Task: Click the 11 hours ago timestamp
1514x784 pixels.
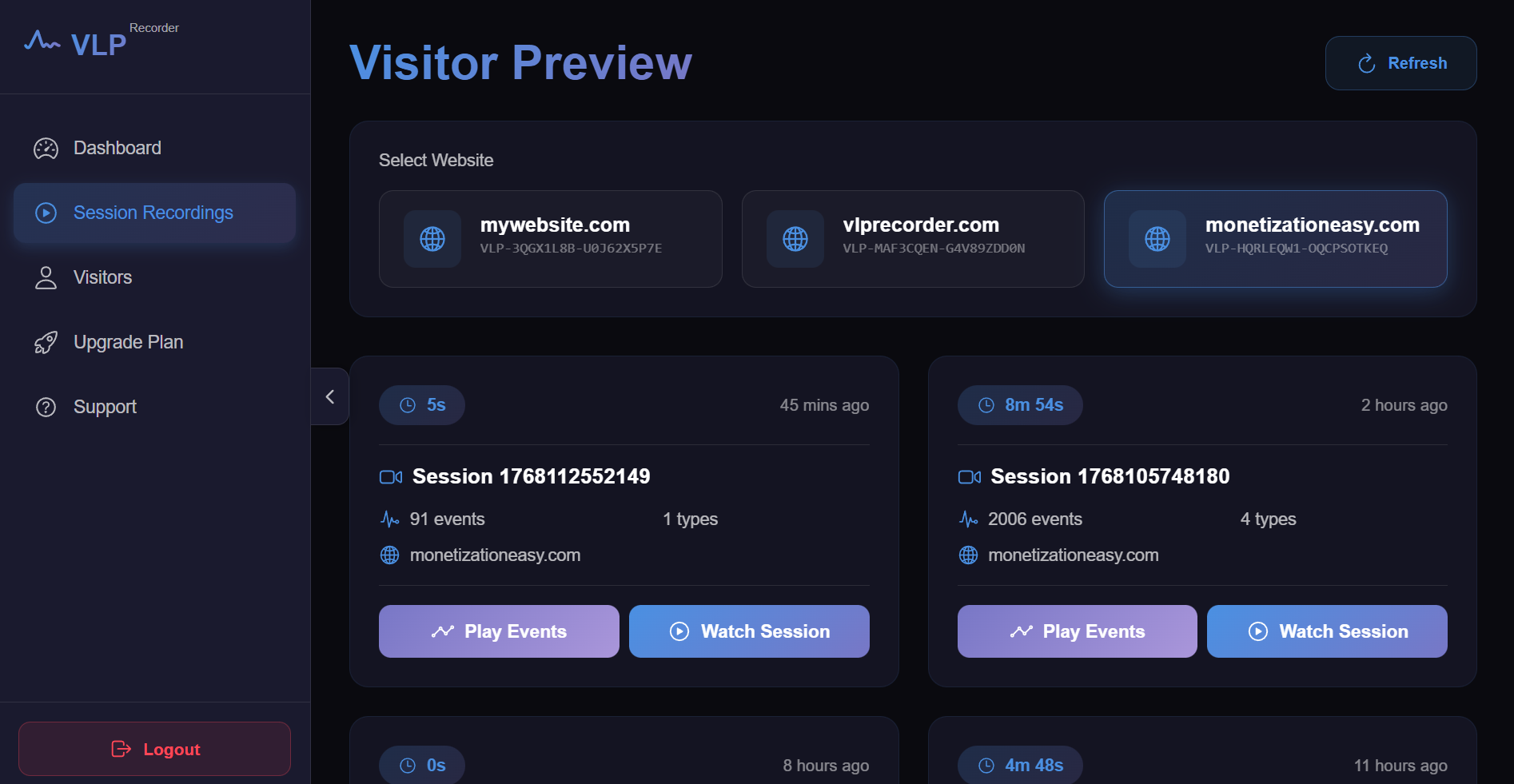Action: pos(1400,766)
